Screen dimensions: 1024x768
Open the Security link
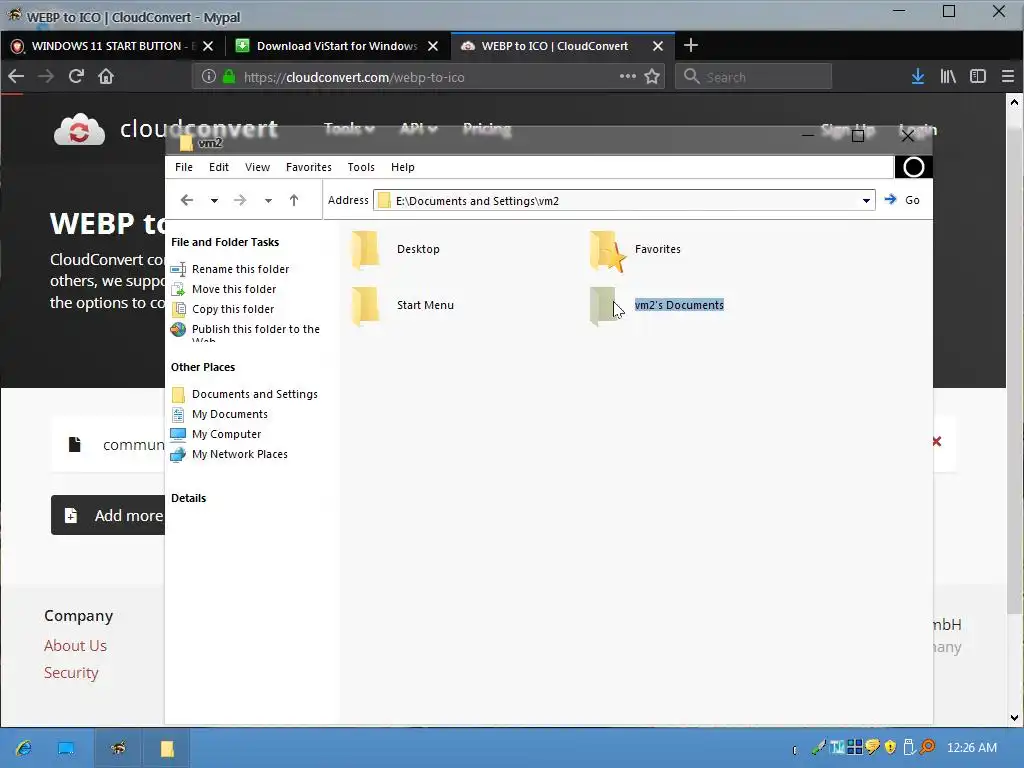pos(71,673)
